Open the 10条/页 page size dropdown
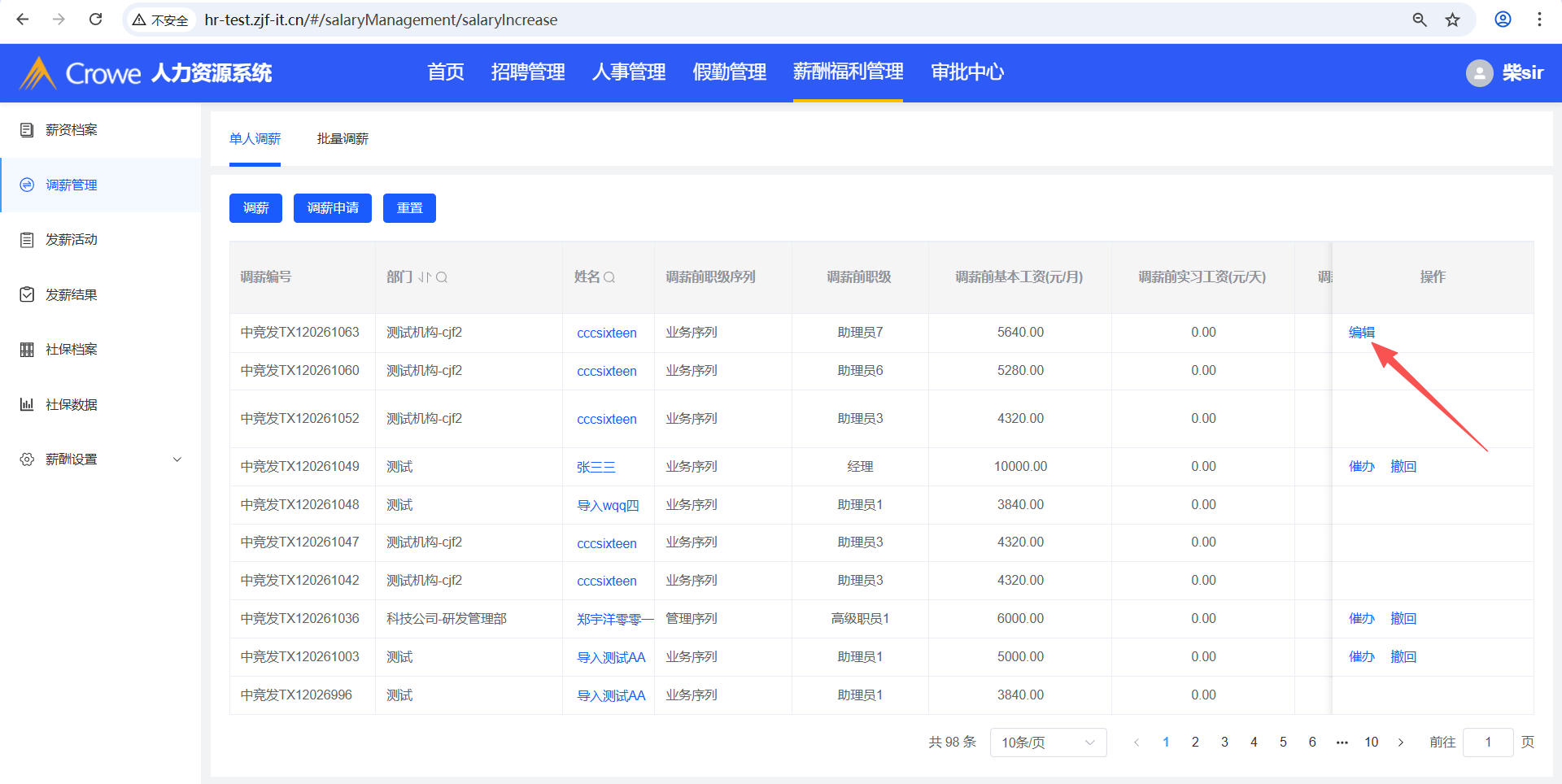The height and width of the screenshot is (784, 1562). (1048, 743)
